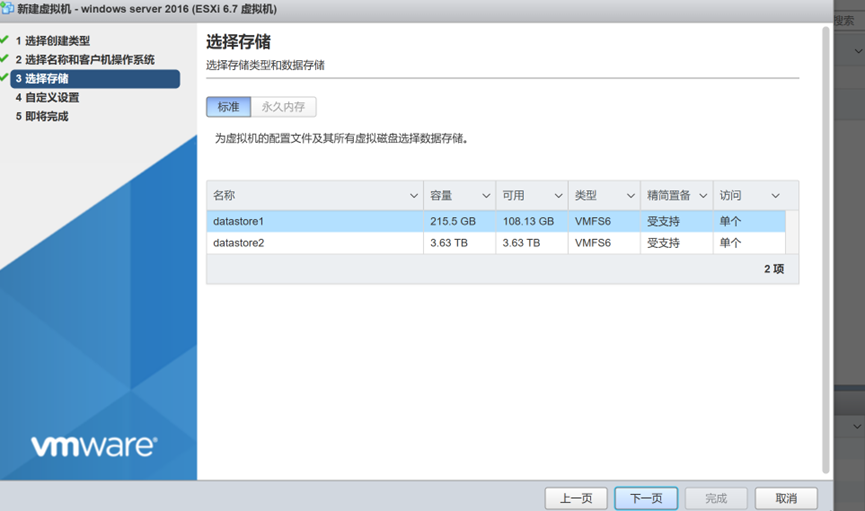The width and height of the screenshot is (865, 511).
Task: Click the 上一页 button
Action: [x=576, y=498]
